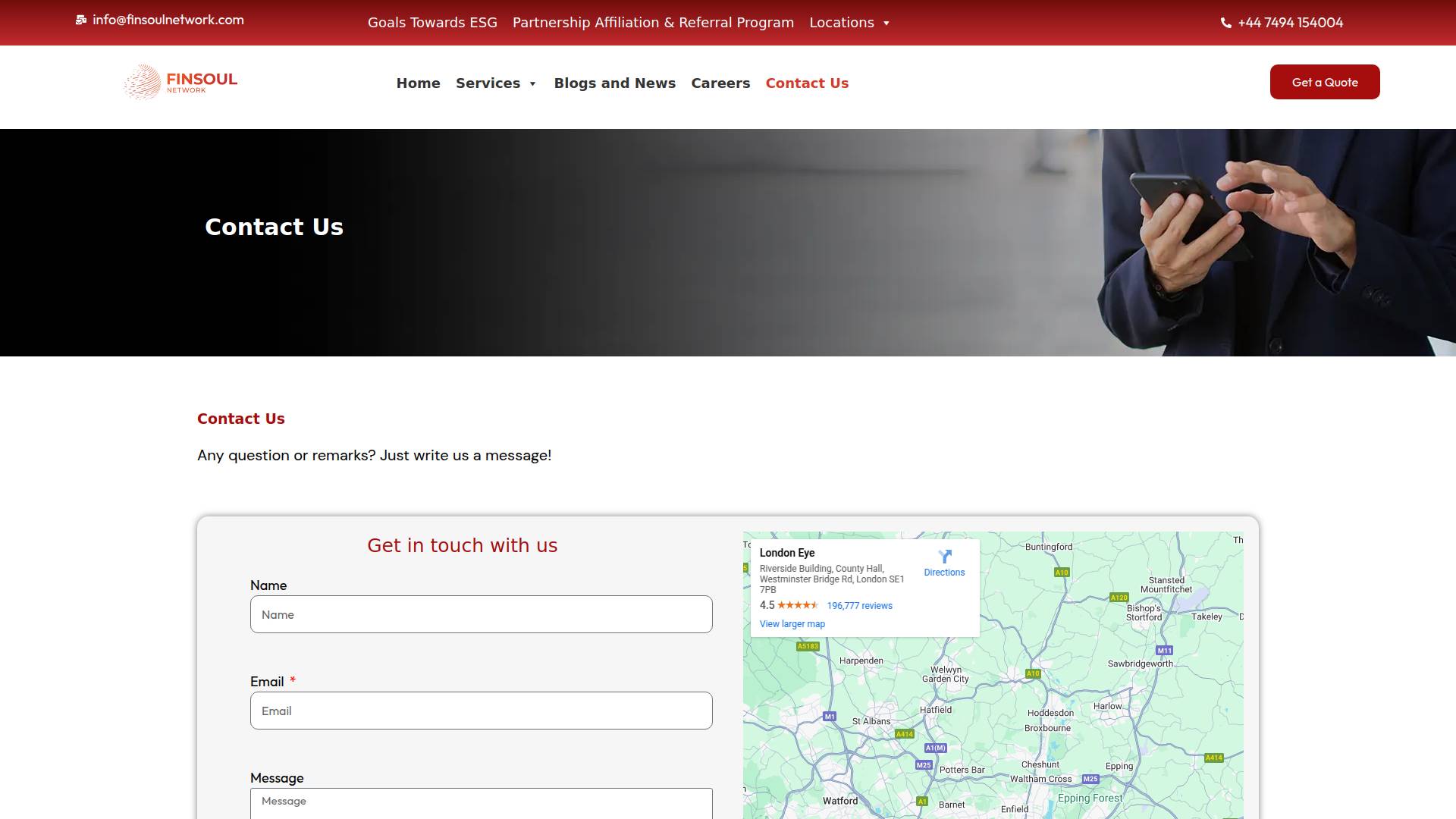The width and height of the screenshot is (1456, 819).
Task: Open Goals Towards ESG link
Action: 432,23
